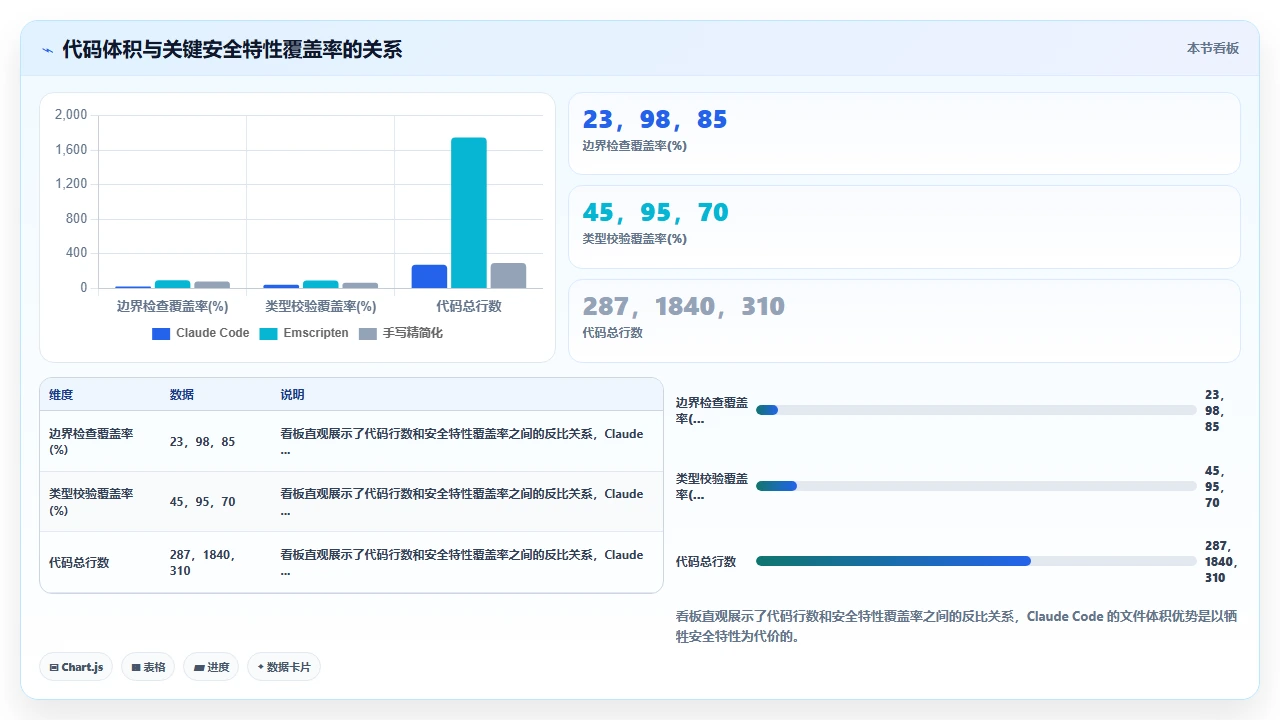1280x720 pixels.
Task: Click the 表格 tag chip
Action: [148, 667]
